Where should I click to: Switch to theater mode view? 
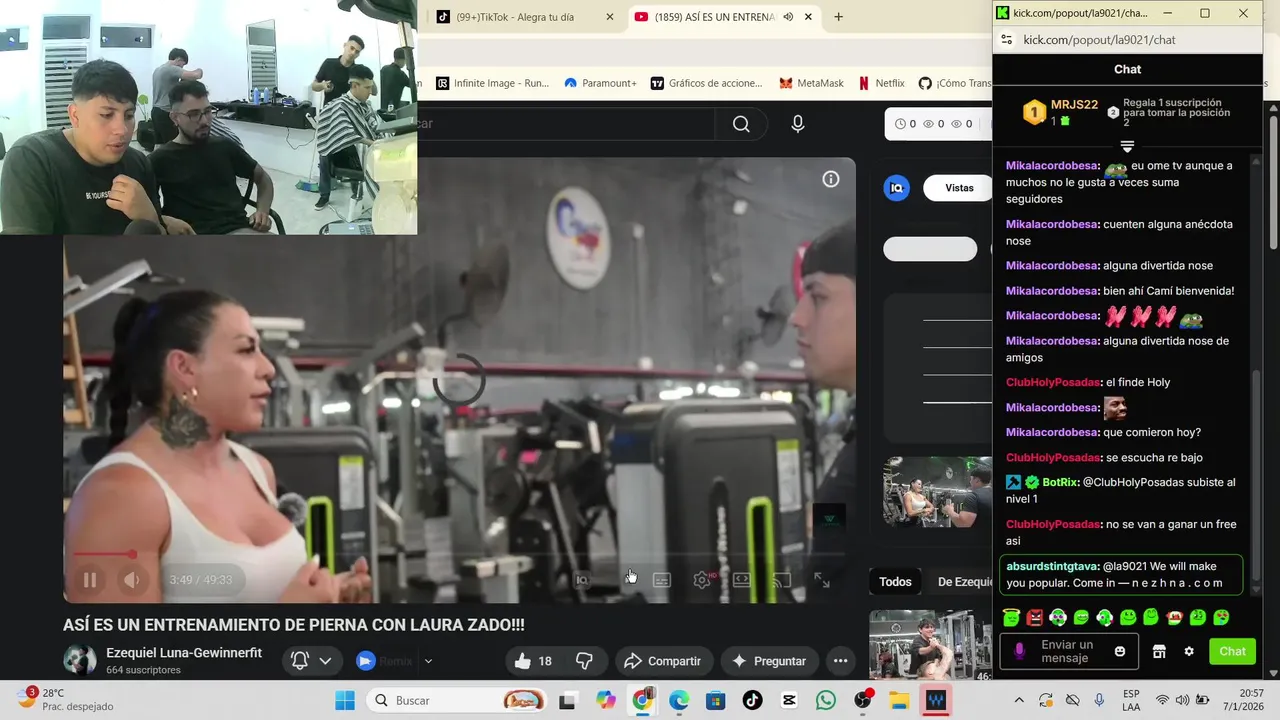(742, 580)
